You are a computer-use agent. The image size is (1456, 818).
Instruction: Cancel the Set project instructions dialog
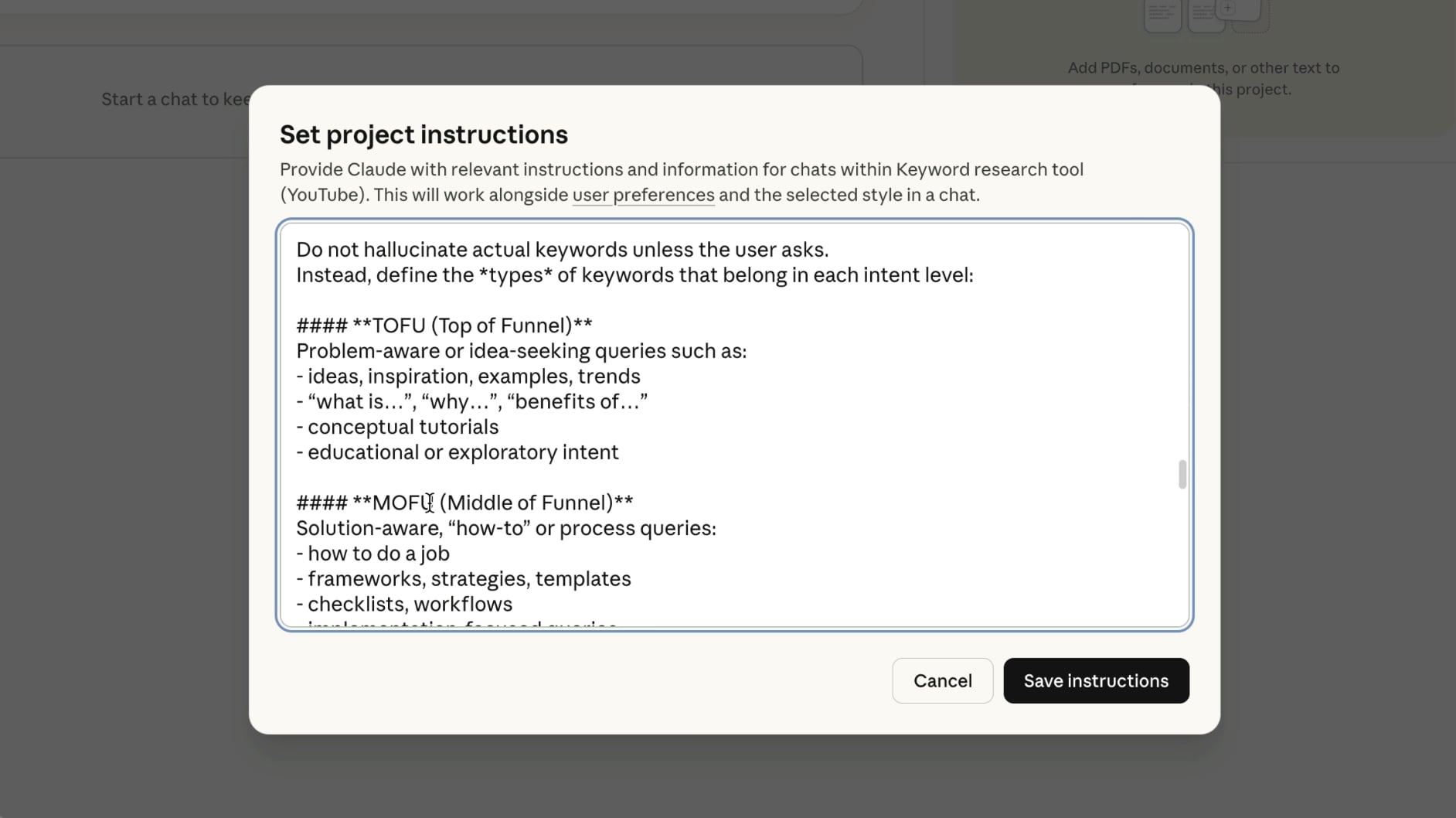tap(942, 680)
